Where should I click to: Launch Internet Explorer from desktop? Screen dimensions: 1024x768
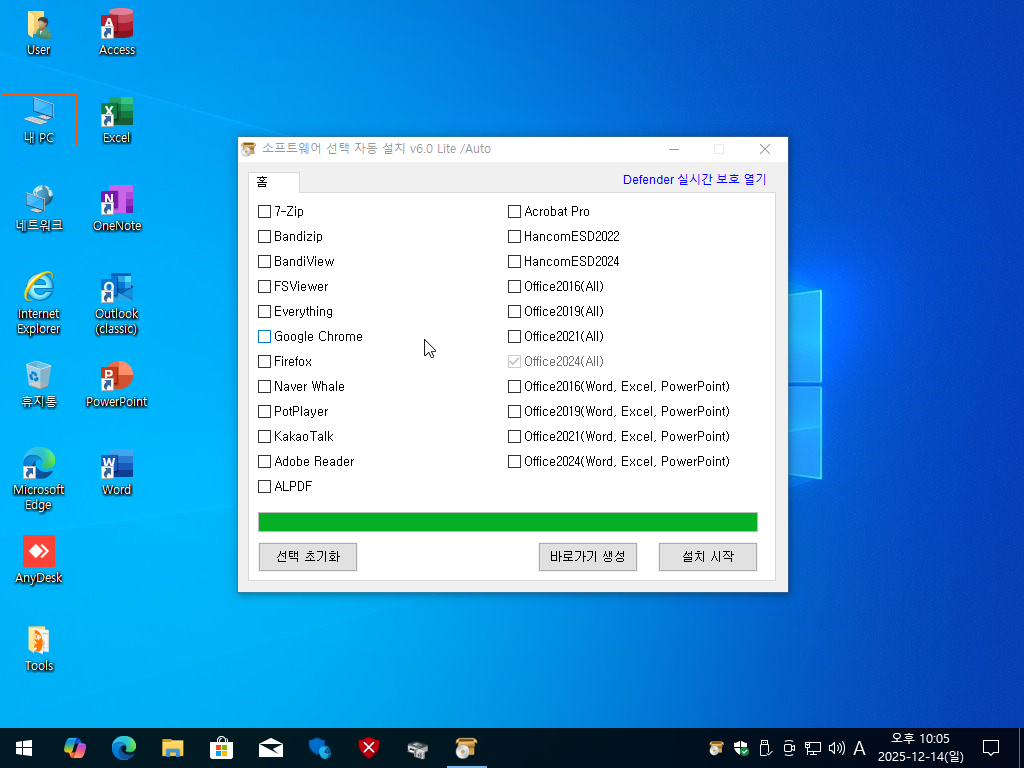tap(39, 303)
